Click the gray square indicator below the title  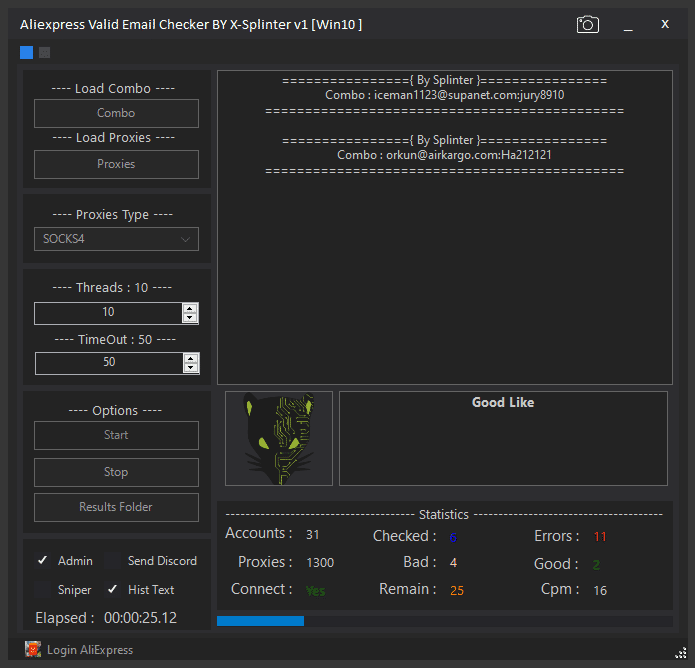pos(44,52)
